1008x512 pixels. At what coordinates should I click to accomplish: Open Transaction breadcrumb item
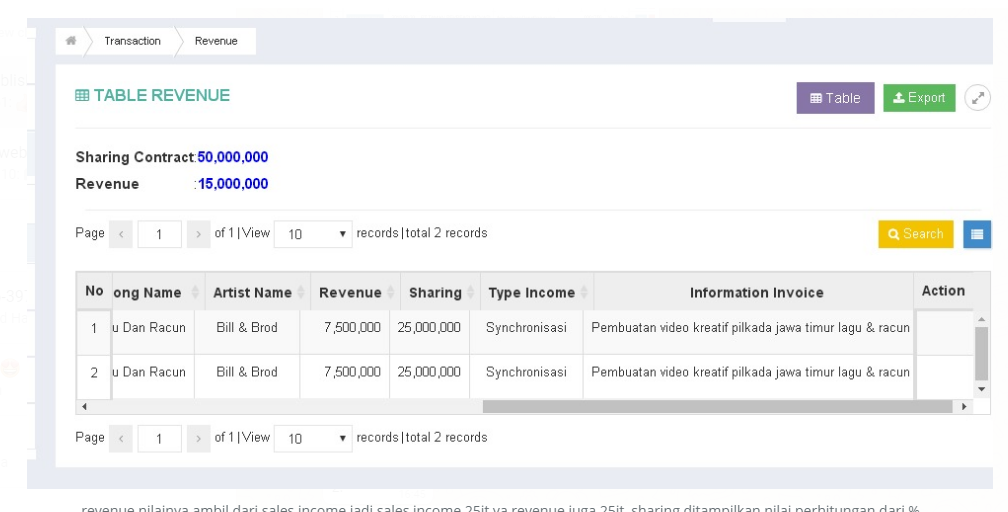point(132,41)
